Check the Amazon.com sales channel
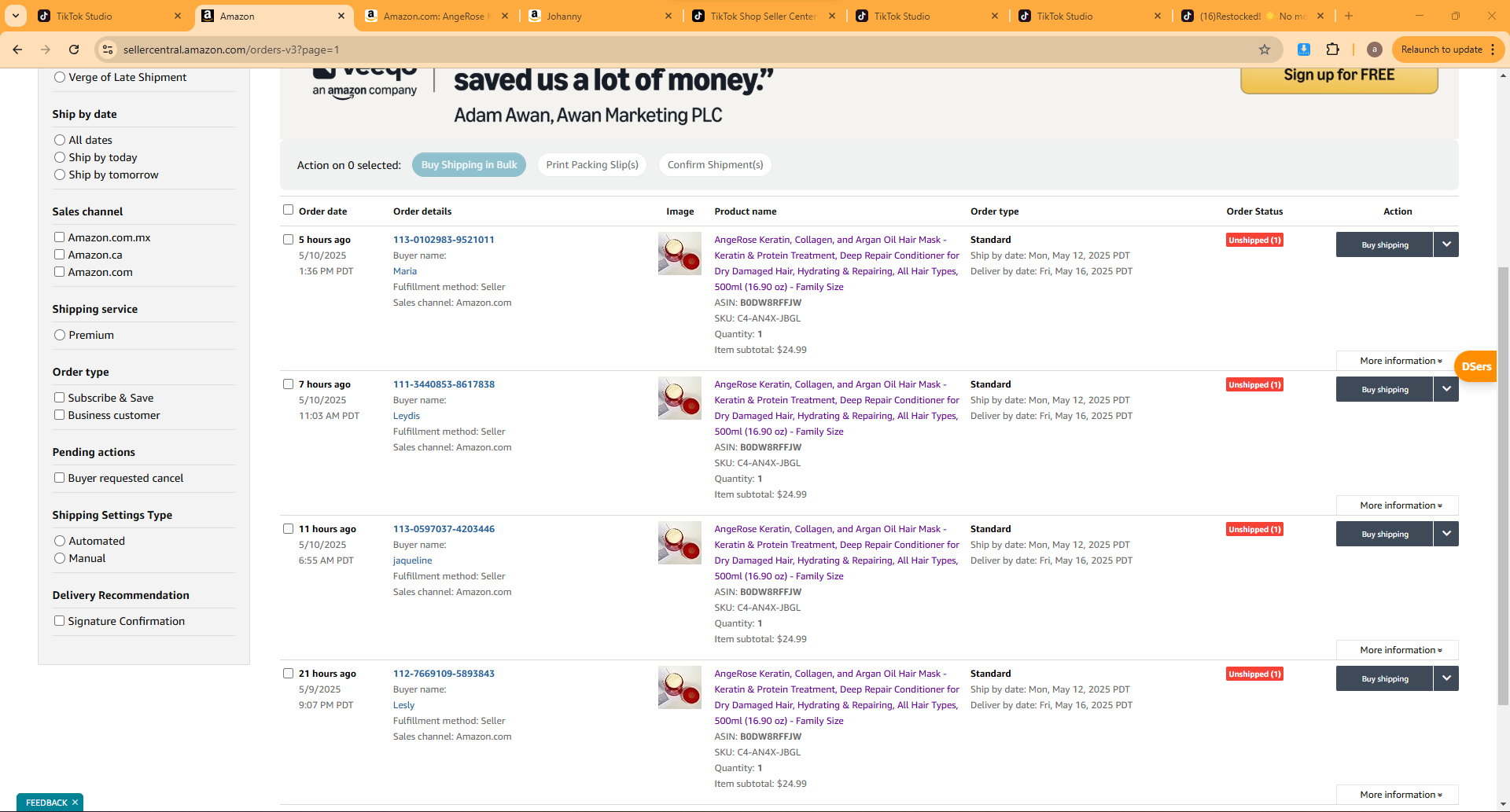The width and height of the screenshot is (1510, 812). point(59,271)
